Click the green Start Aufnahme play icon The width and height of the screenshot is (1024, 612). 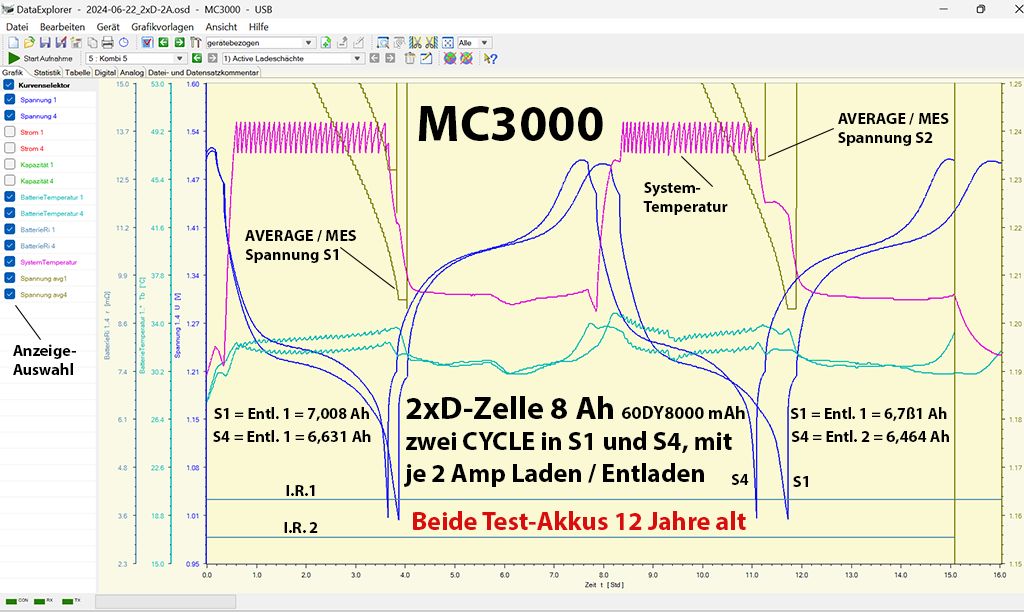point(13,58)
